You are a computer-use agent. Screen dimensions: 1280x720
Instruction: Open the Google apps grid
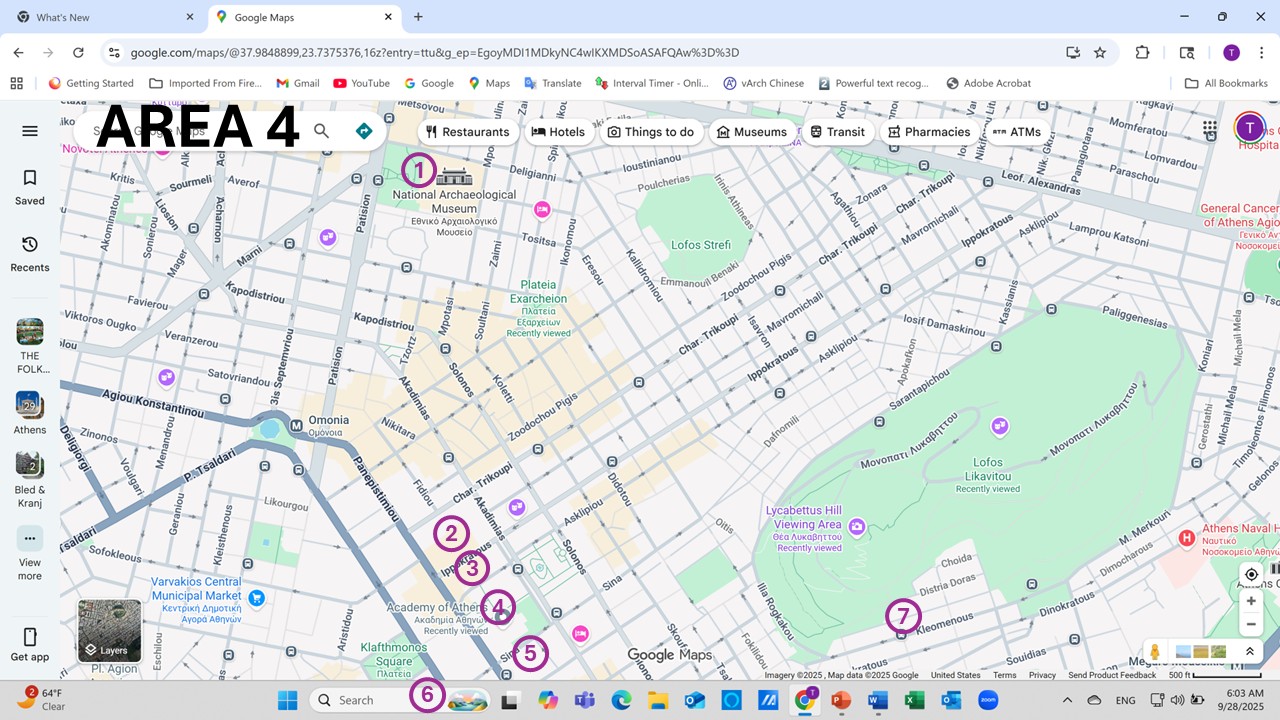(x=1210, y=128)
